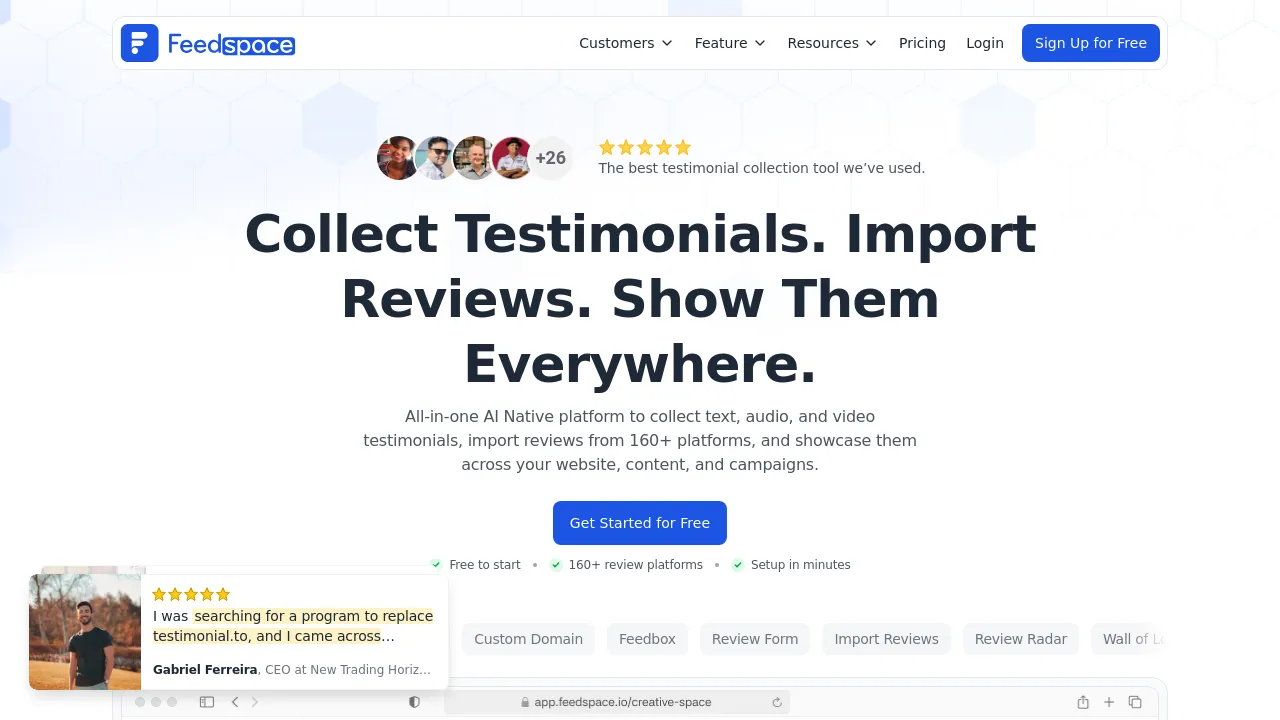Click the plus new-tab icon in the mockup

1109,702
